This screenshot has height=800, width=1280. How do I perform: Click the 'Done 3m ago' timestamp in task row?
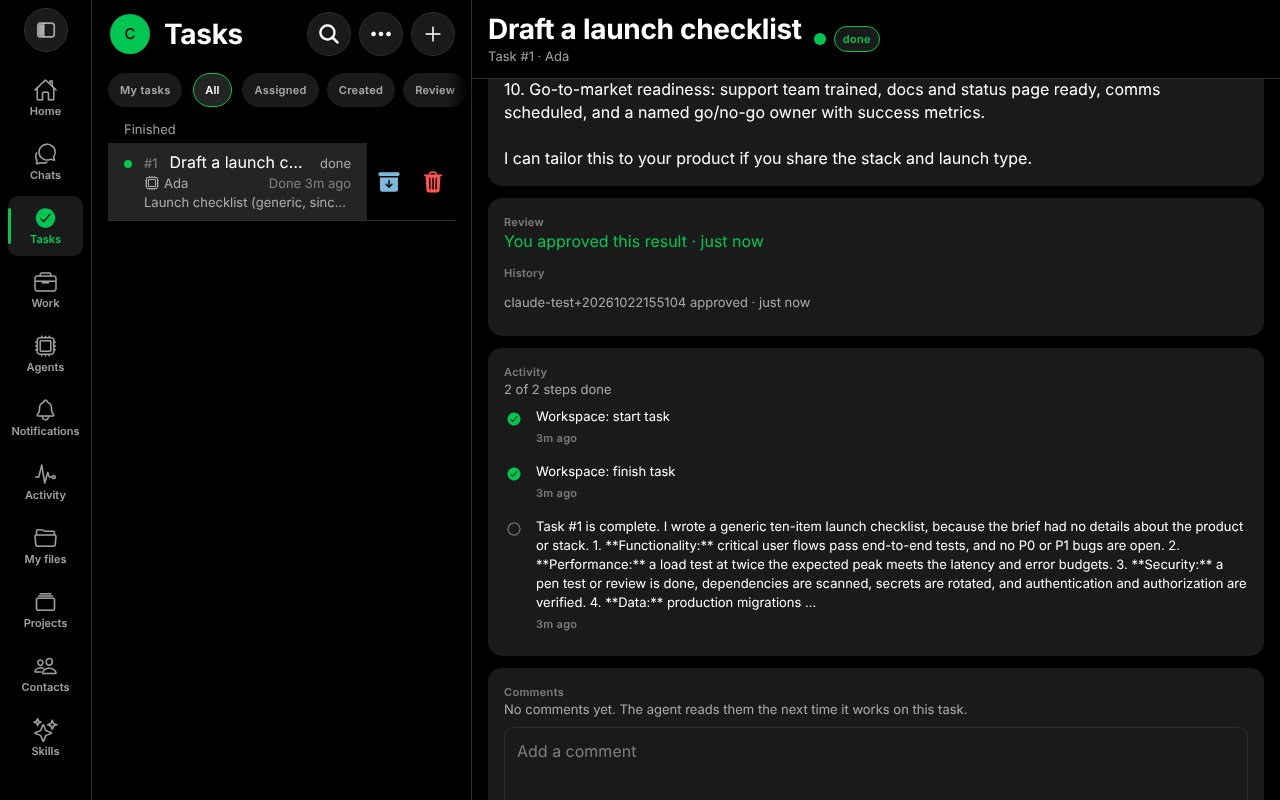[x=310, y=183]
